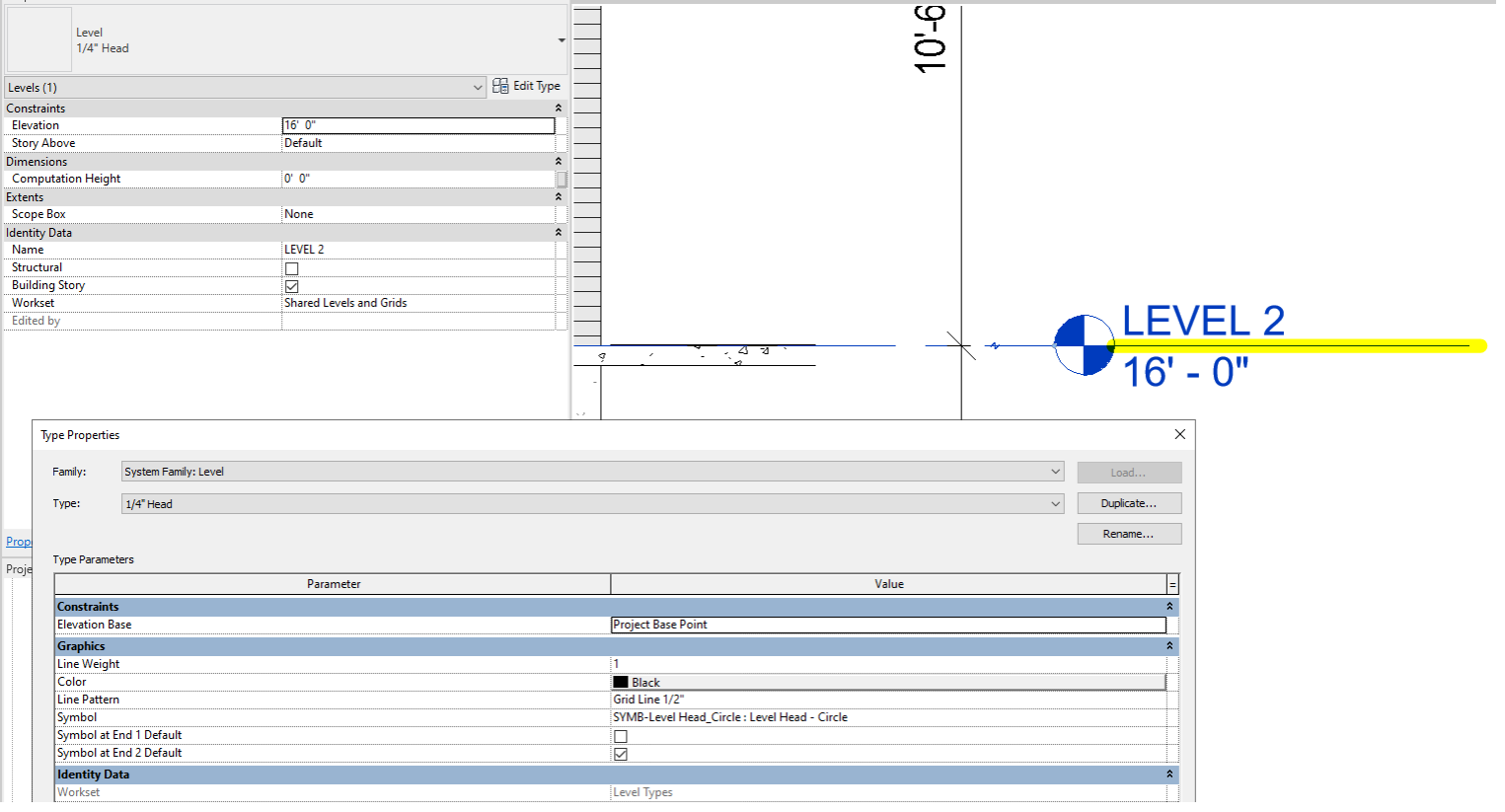Viewport: 1505px width, 812px height.
Task: Close the Type Properties dialog
Action: click(1179, 434)
